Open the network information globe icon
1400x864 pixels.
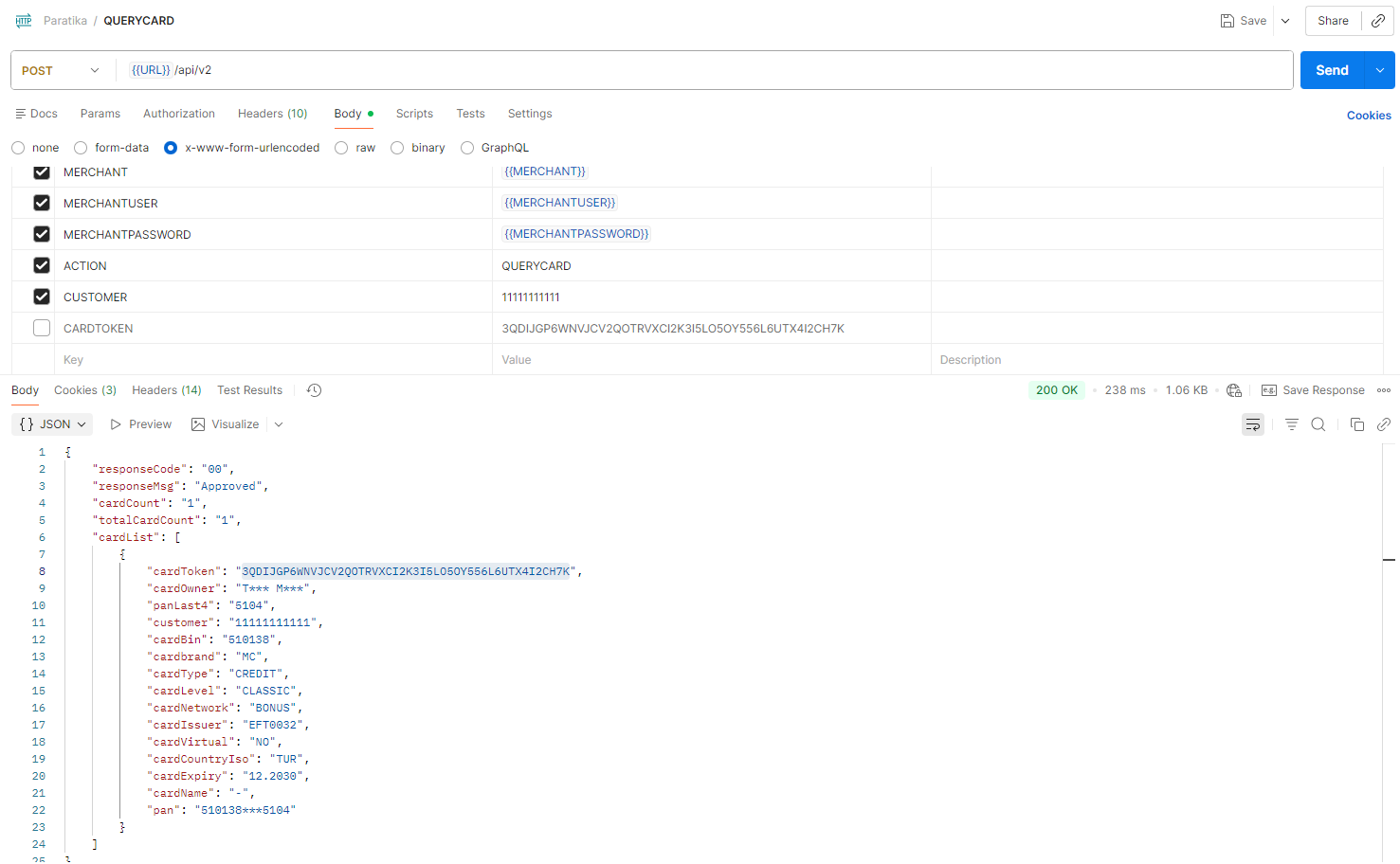point(1234,390)
